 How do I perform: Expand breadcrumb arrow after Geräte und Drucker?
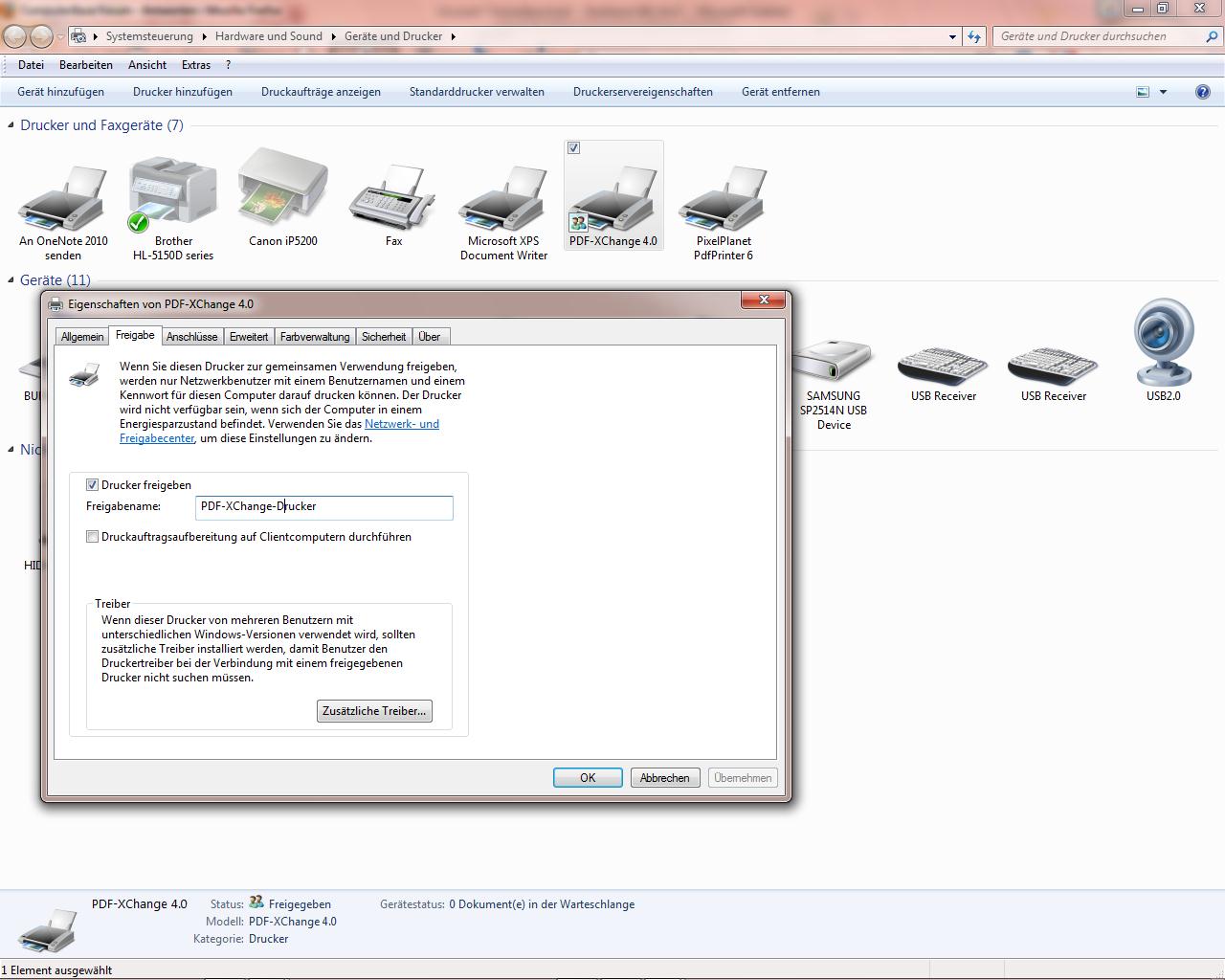click(x=453, y=36)
